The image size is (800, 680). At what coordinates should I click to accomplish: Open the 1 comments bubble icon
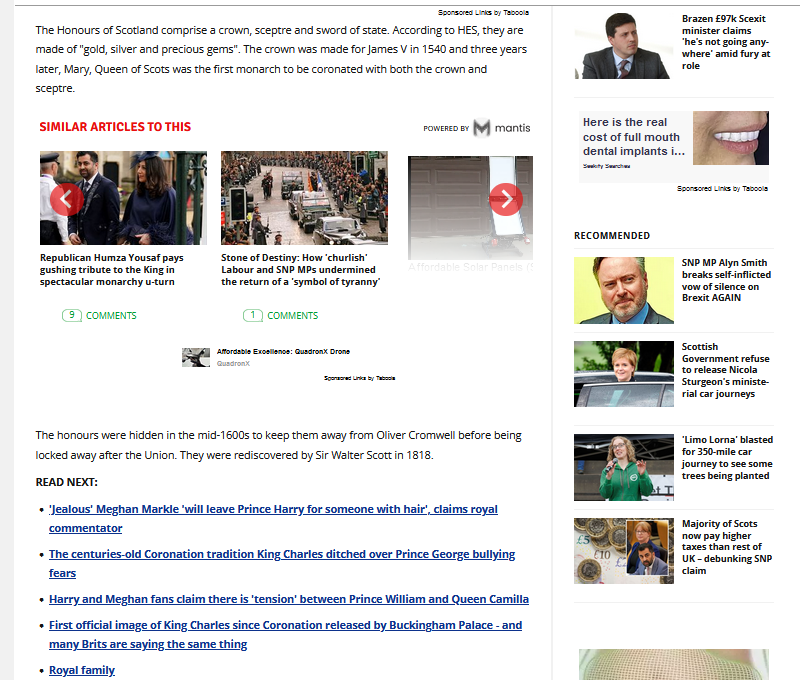[253, 315]
